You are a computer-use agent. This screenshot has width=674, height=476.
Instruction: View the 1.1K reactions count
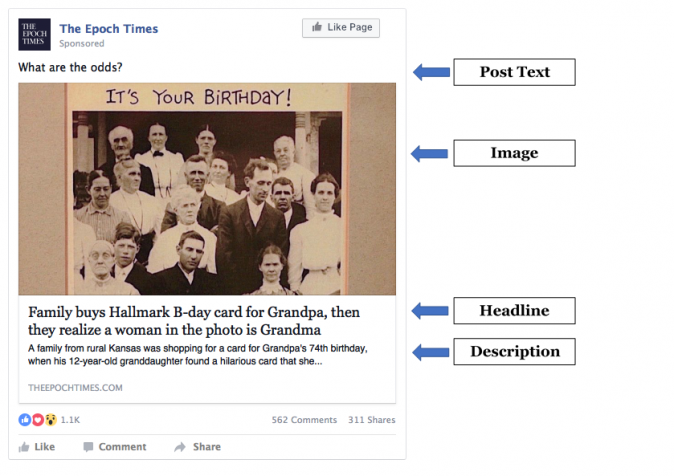(x=70, y=421)
